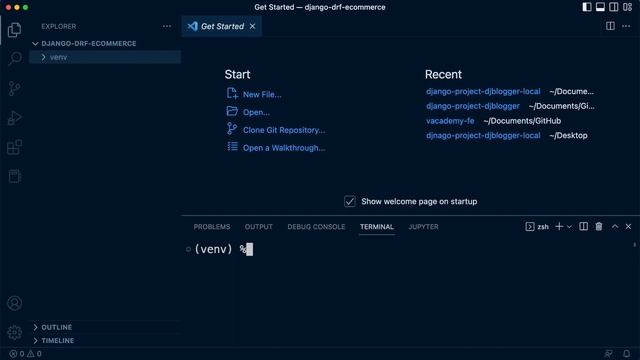
Task: Switch to JUPYTER panel tab
Action: 424,227
